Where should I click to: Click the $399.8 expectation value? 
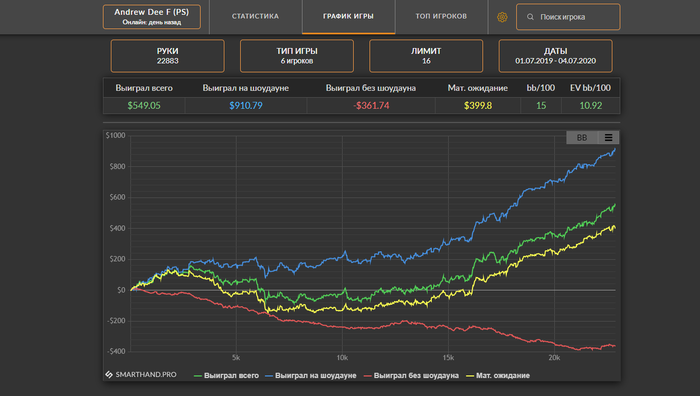[x=478, y=106]
